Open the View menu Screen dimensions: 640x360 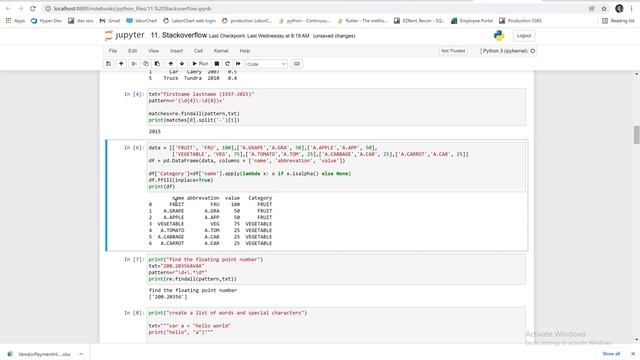153,51
